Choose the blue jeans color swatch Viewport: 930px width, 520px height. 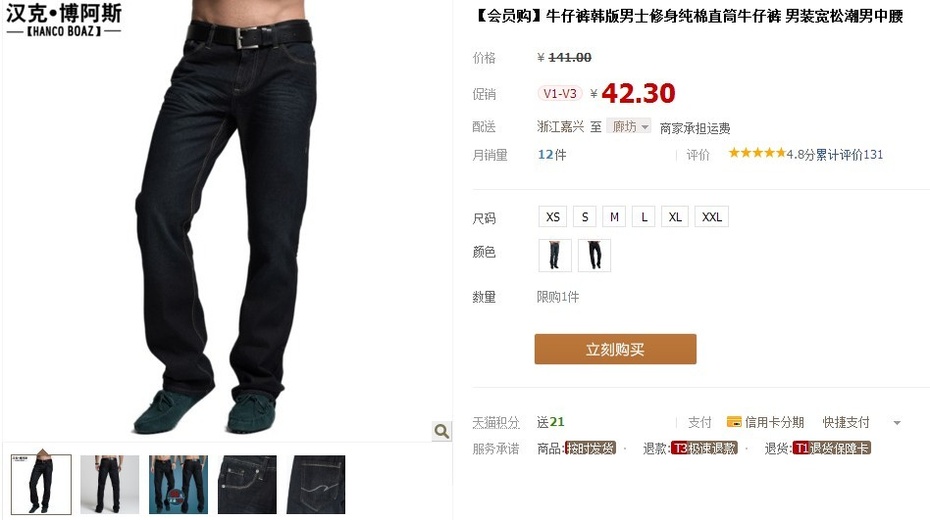(x=555, y=256)
